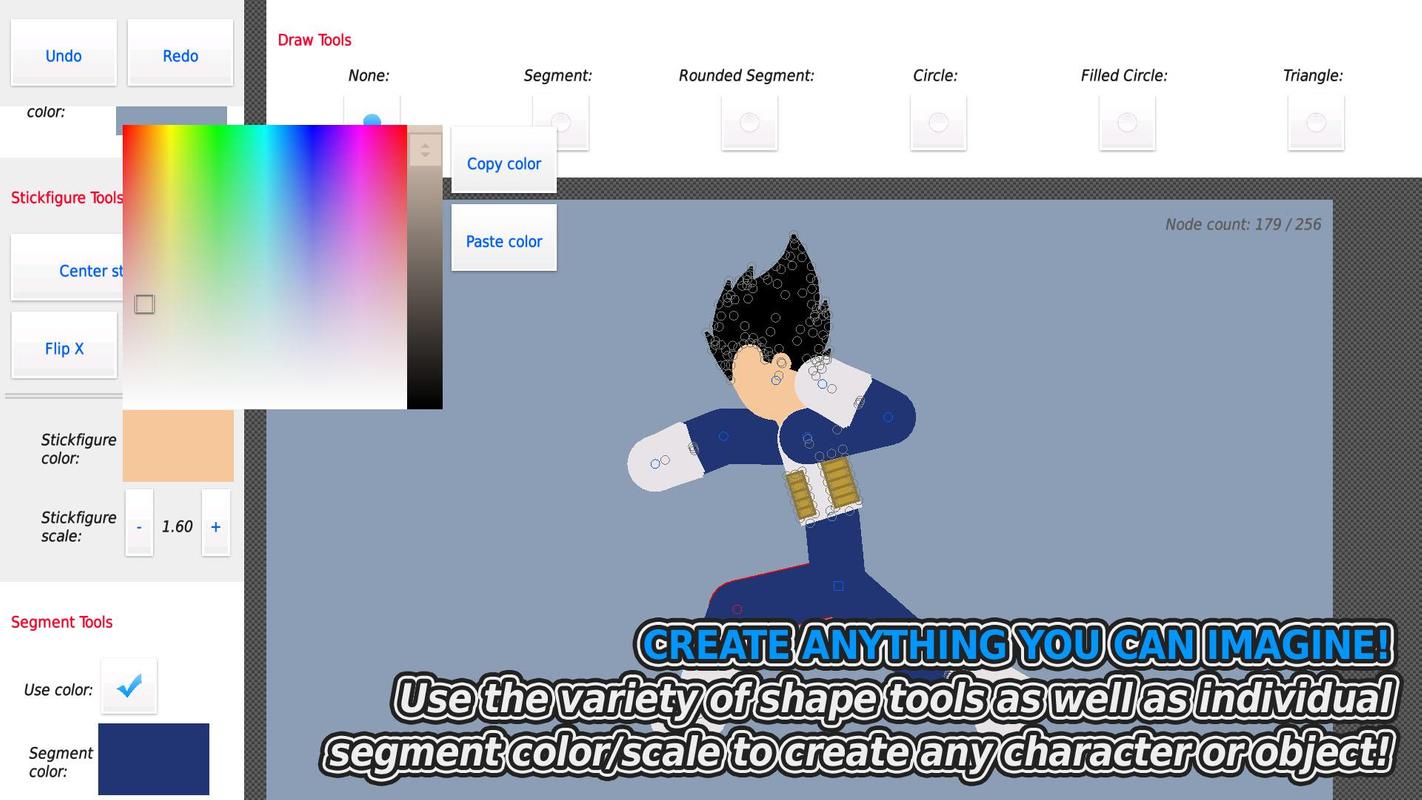1422x800 pixels.
Task: Click the Undo button
Action: 64,54
